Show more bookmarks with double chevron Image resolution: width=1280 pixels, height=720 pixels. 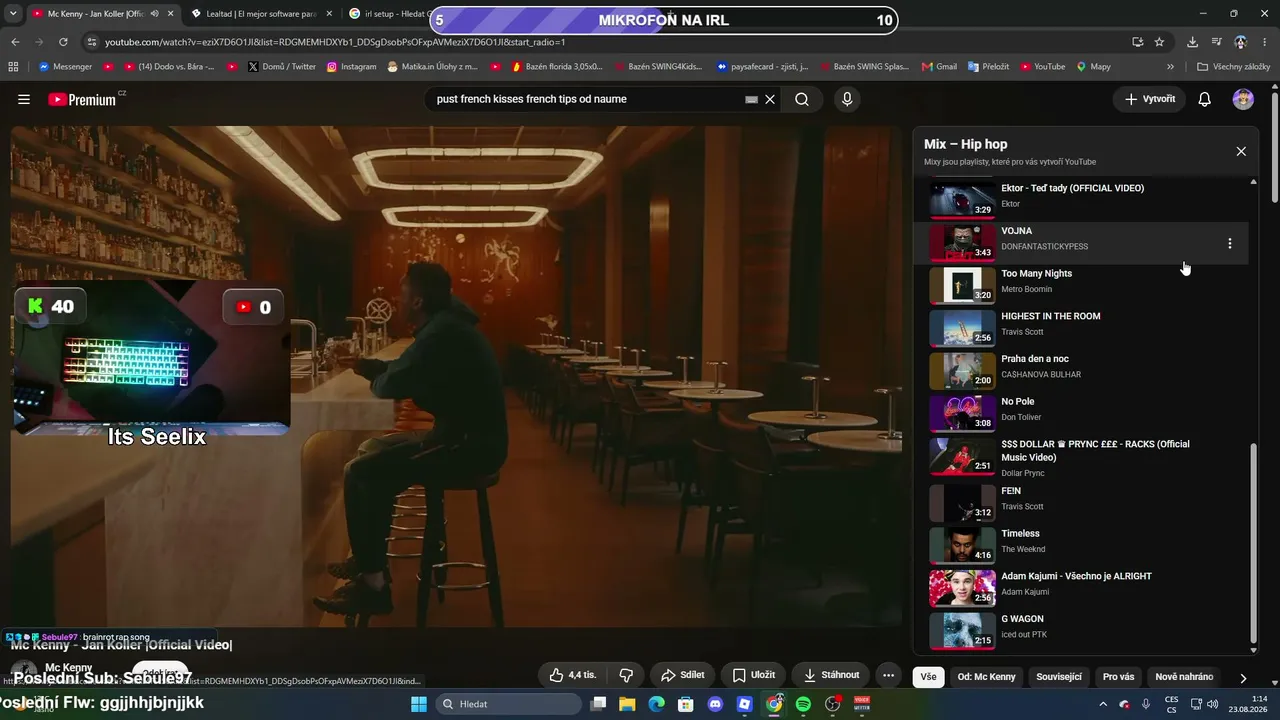pos(1170,67)
